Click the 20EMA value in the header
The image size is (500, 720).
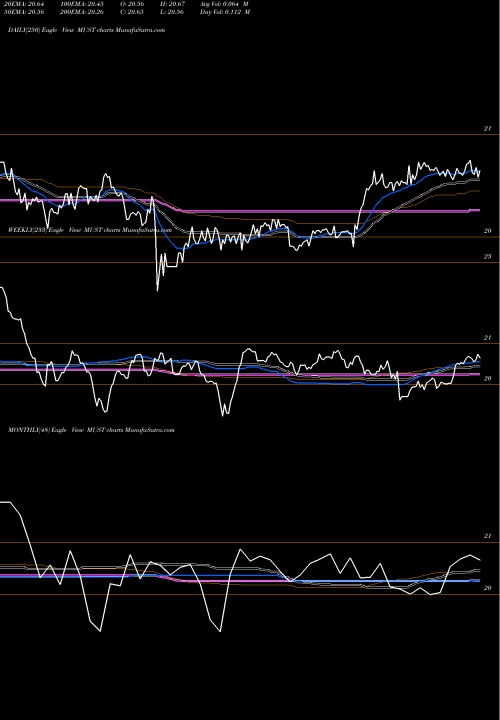tap(22, 4)
